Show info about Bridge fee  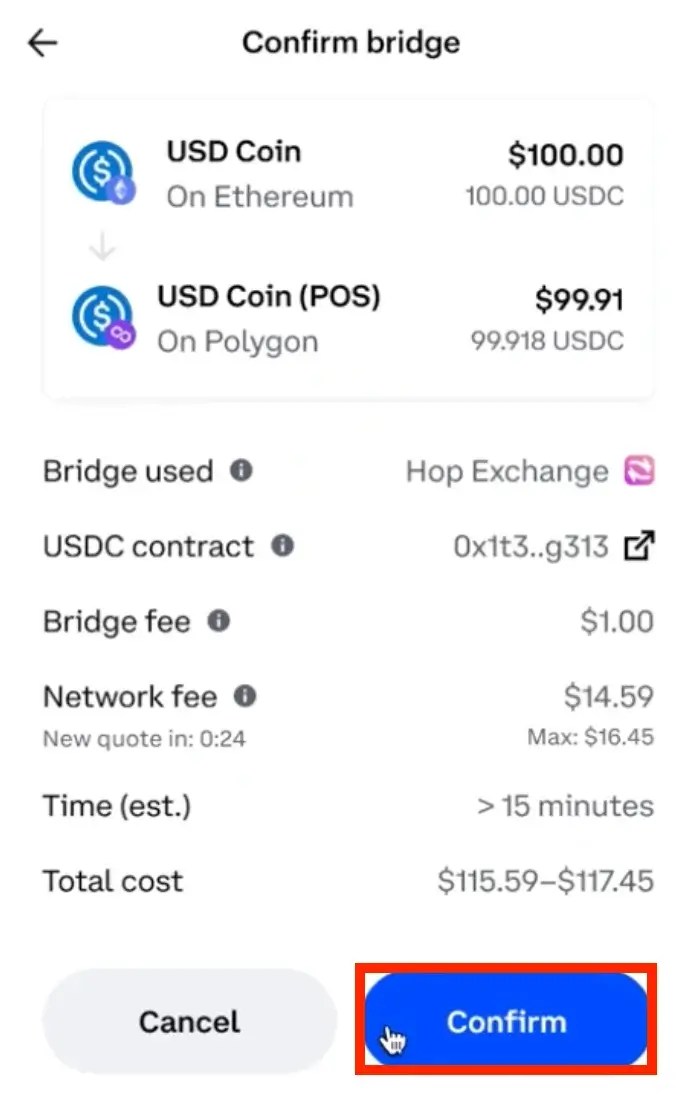[x=218, y=621]
